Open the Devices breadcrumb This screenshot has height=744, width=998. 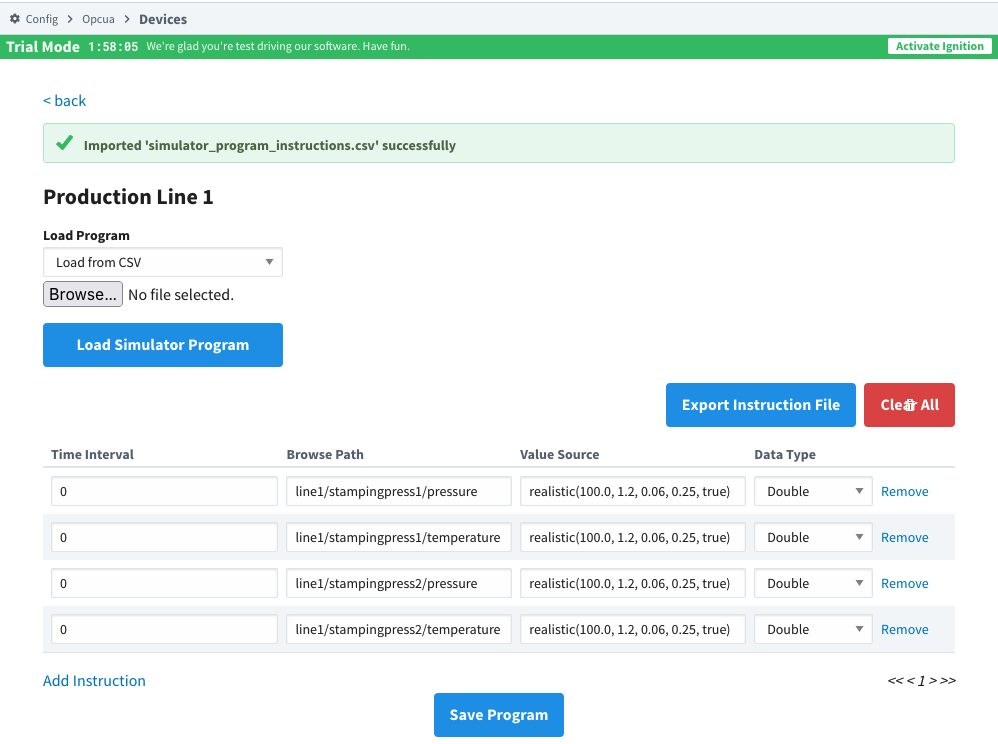click(163, 19)
